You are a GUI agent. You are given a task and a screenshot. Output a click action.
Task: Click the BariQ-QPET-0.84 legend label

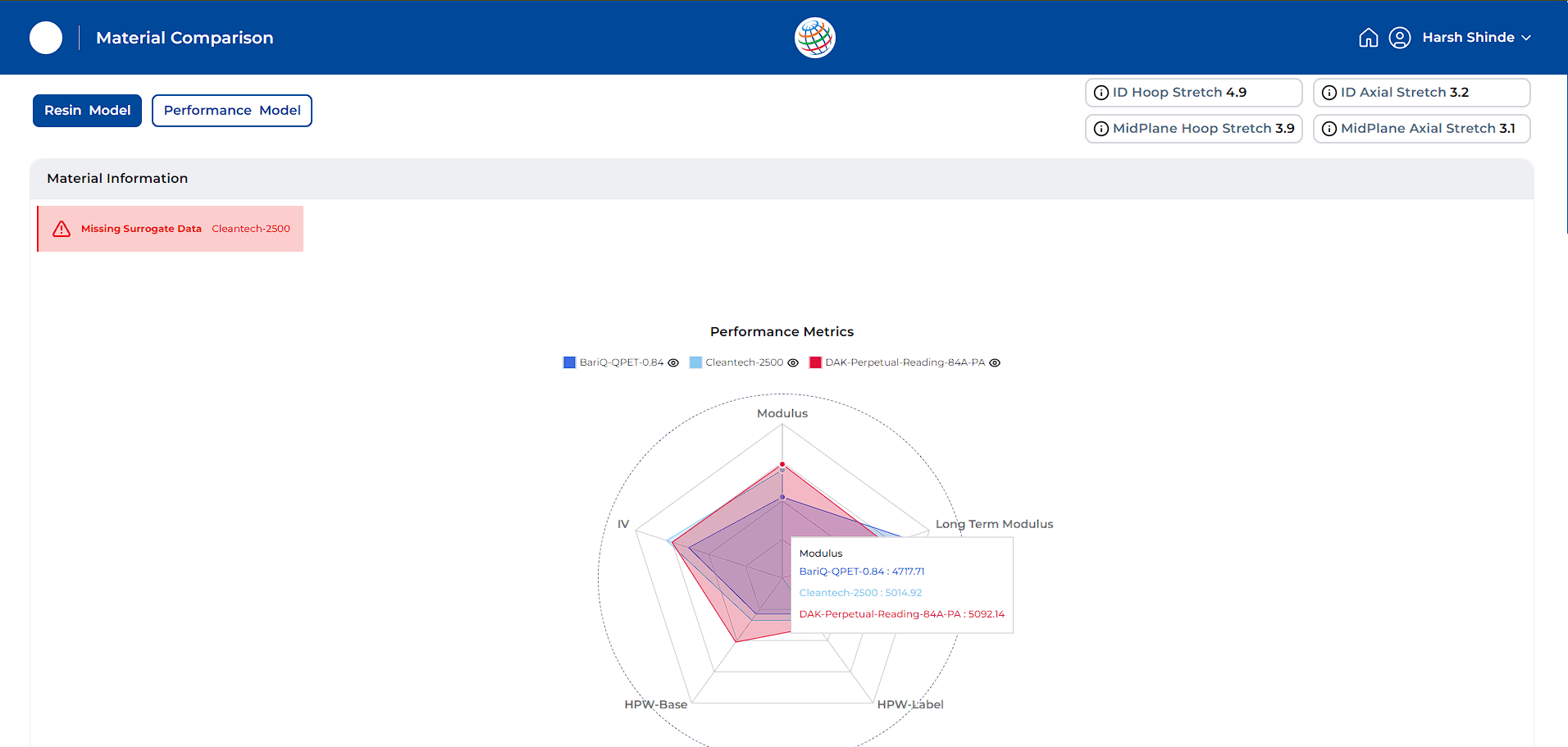tap(622, 362)
